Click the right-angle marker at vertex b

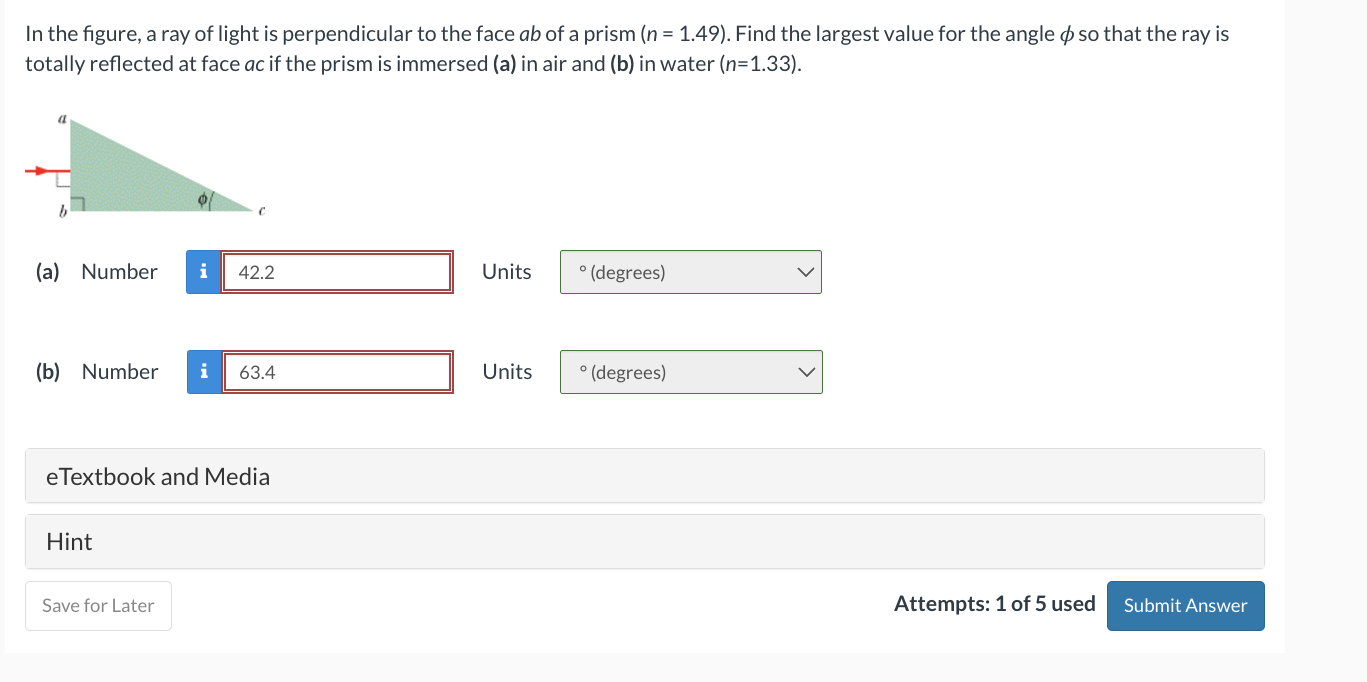coord(78,205)
